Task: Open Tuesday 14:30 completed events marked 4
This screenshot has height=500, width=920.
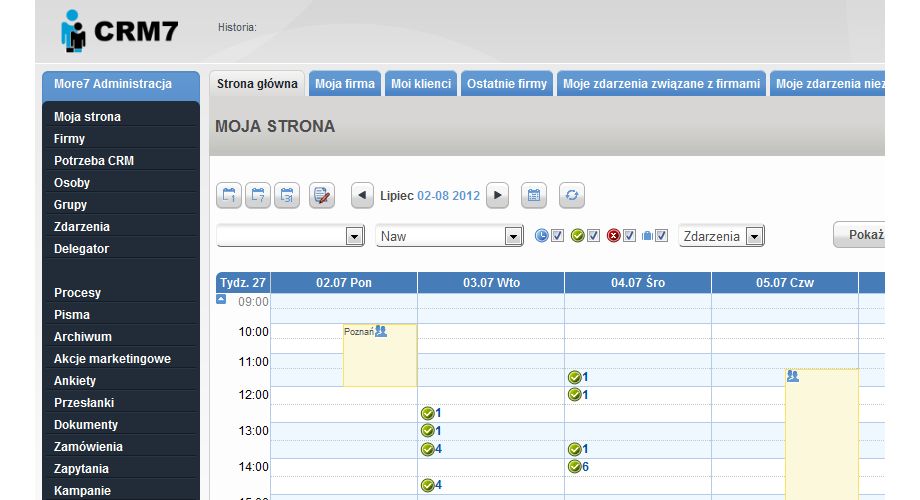Action: pyautogui.click(x=431, y=485)
